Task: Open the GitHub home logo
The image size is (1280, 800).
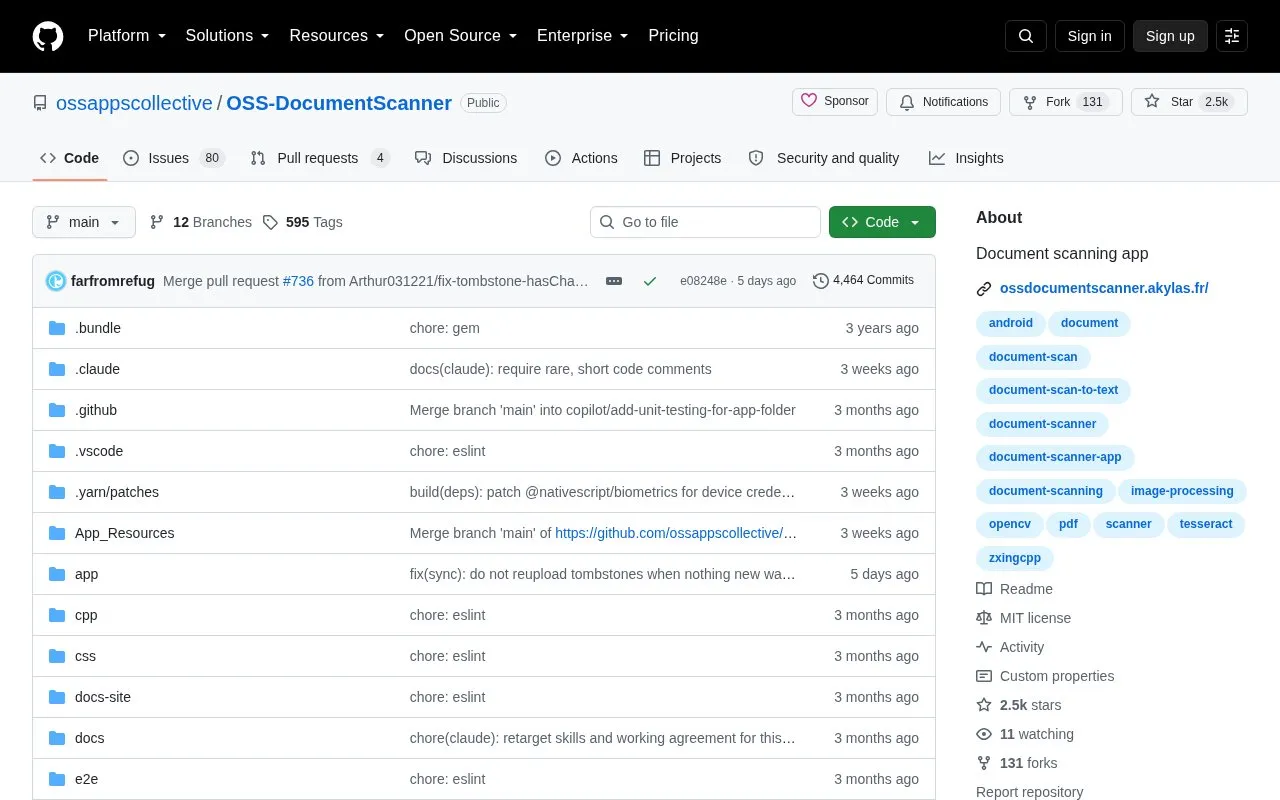Action: click(x=48, y=36)
